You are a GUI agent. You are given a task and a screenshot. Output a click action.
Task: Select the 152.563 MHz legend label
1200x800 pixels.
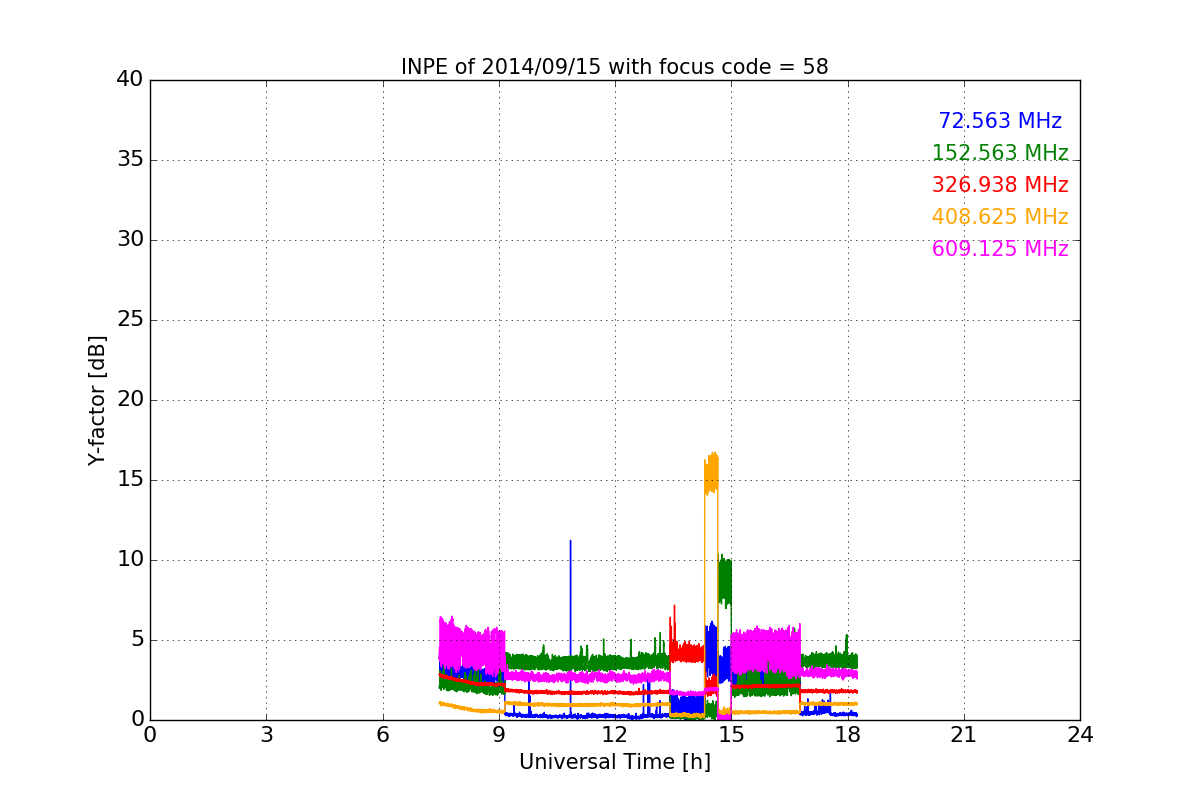1000,153
